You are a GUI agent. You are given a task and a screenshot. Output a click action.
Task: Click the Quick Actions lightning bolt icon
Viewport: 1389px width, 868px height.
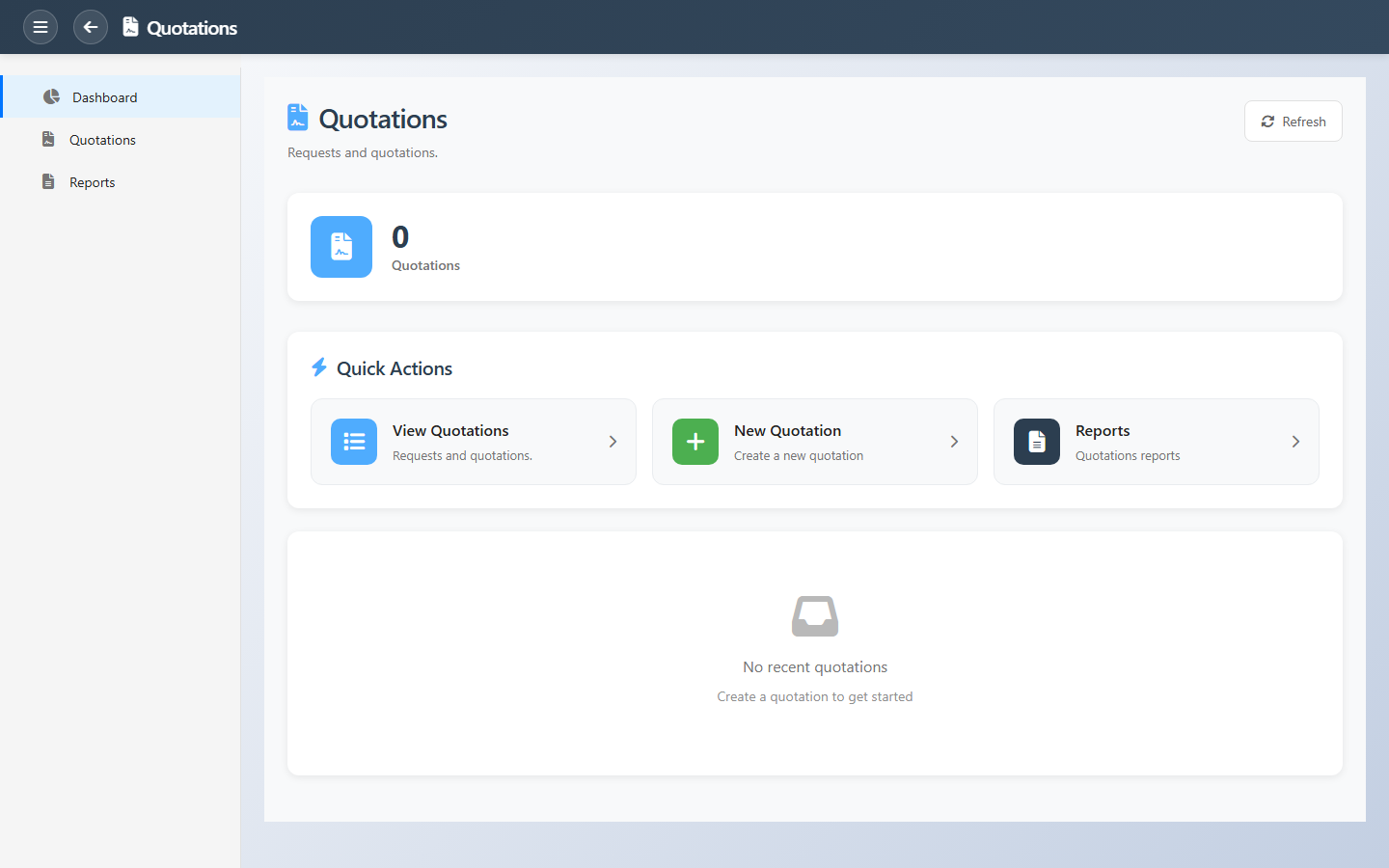click(319, 367)
